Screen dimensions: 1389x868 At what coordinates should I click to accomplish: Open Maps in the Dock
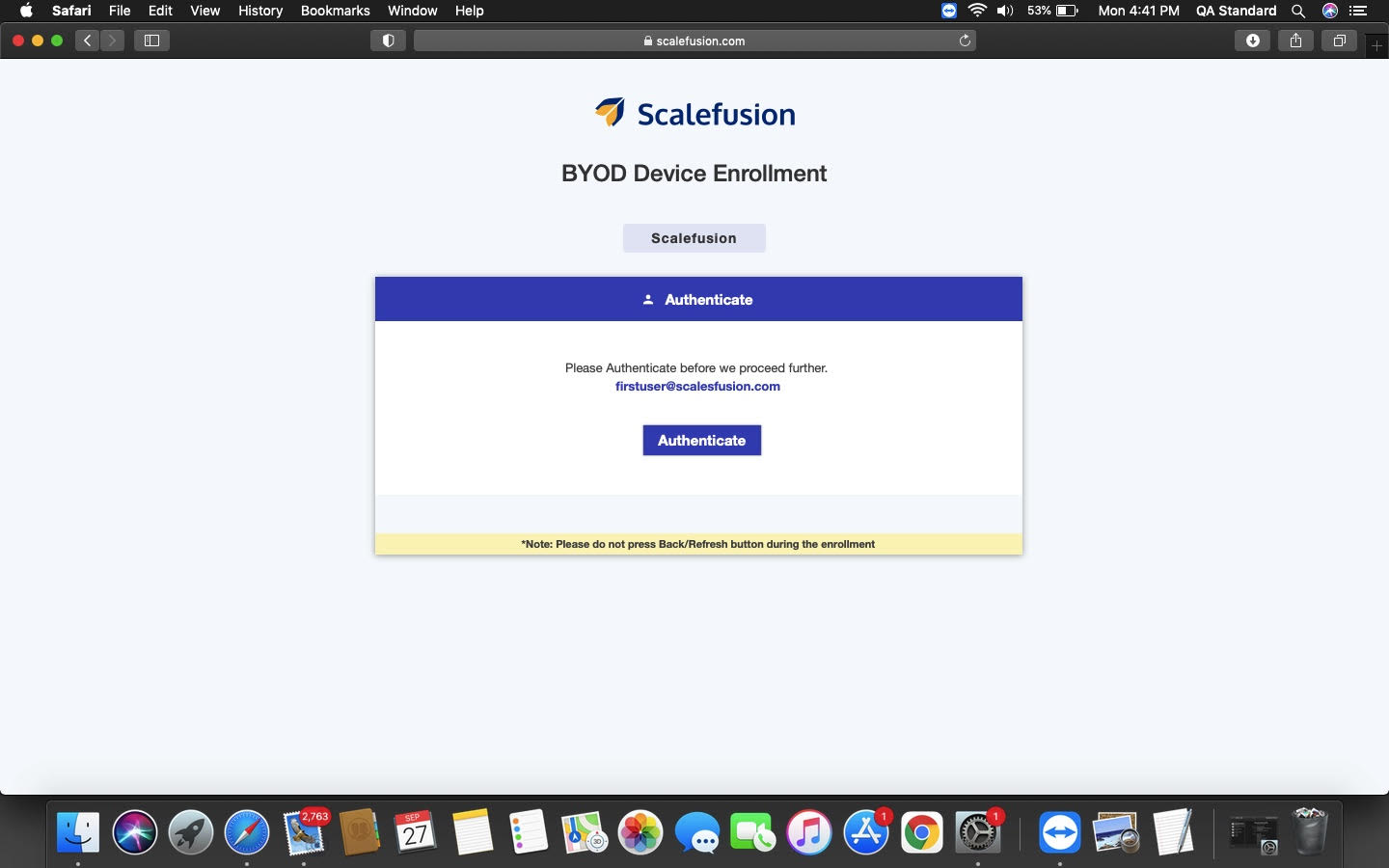585,832
